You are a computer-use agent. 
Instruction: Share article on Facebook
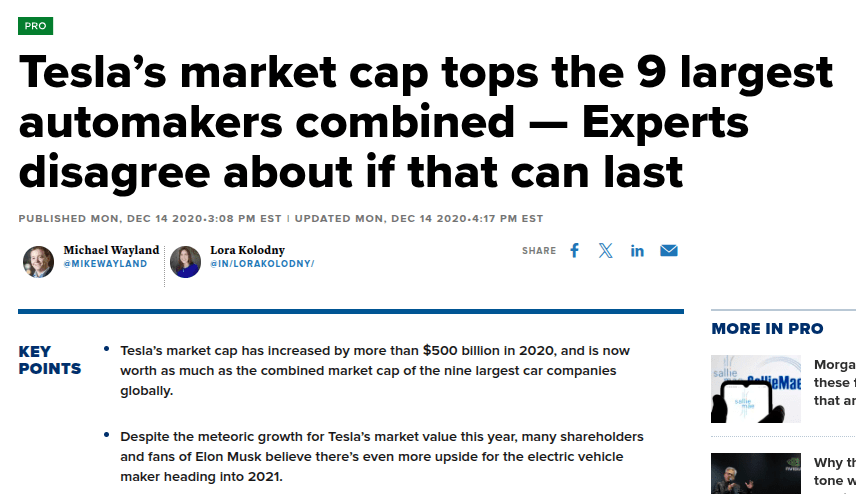tap(574, 251)
